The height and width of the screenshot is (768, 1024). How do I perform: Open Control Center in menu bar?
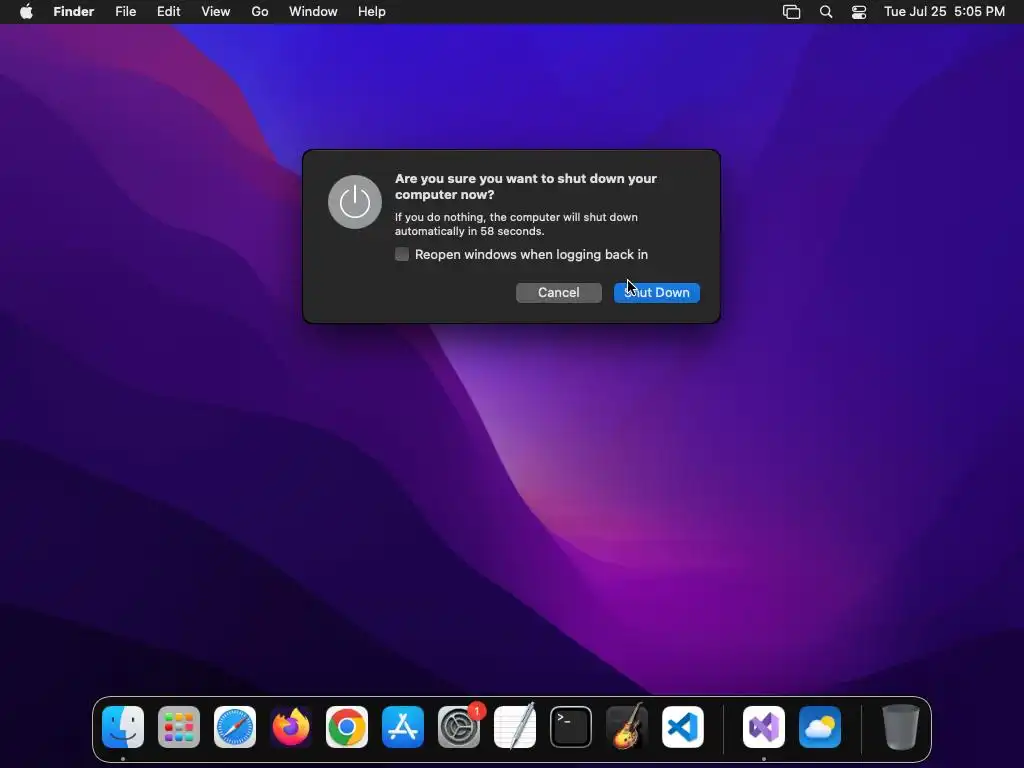[859, 12]
